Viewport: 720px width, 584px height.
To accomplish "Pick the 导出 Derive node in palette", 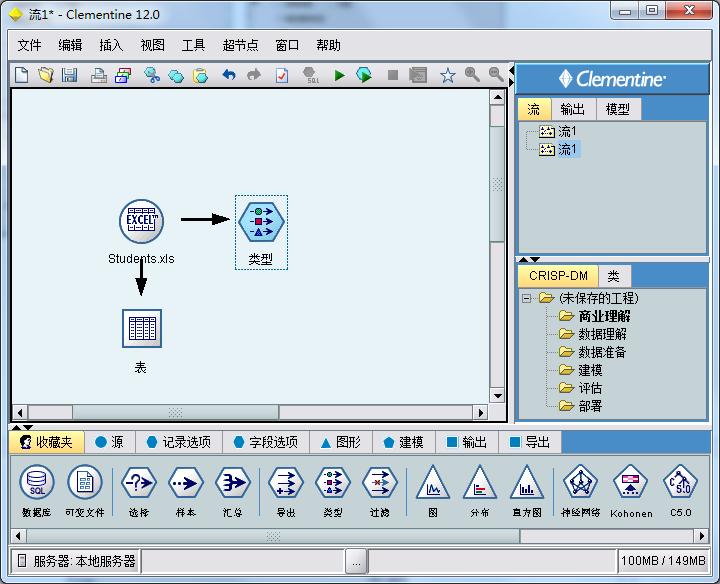I will (x=286, y=483).
